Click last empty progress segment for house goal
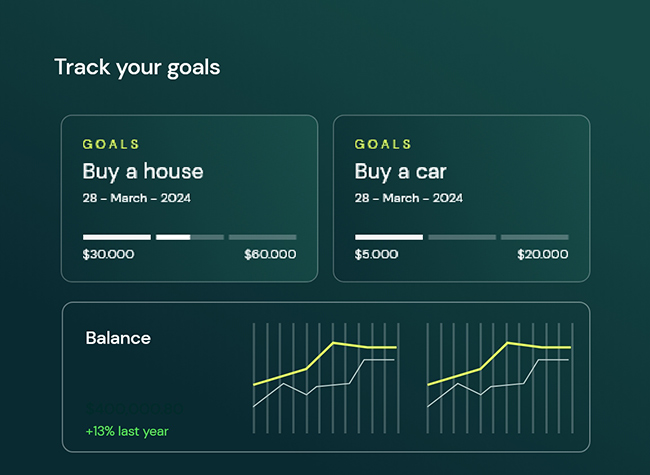Screen dimensions: 650x475 coord(262,237)
